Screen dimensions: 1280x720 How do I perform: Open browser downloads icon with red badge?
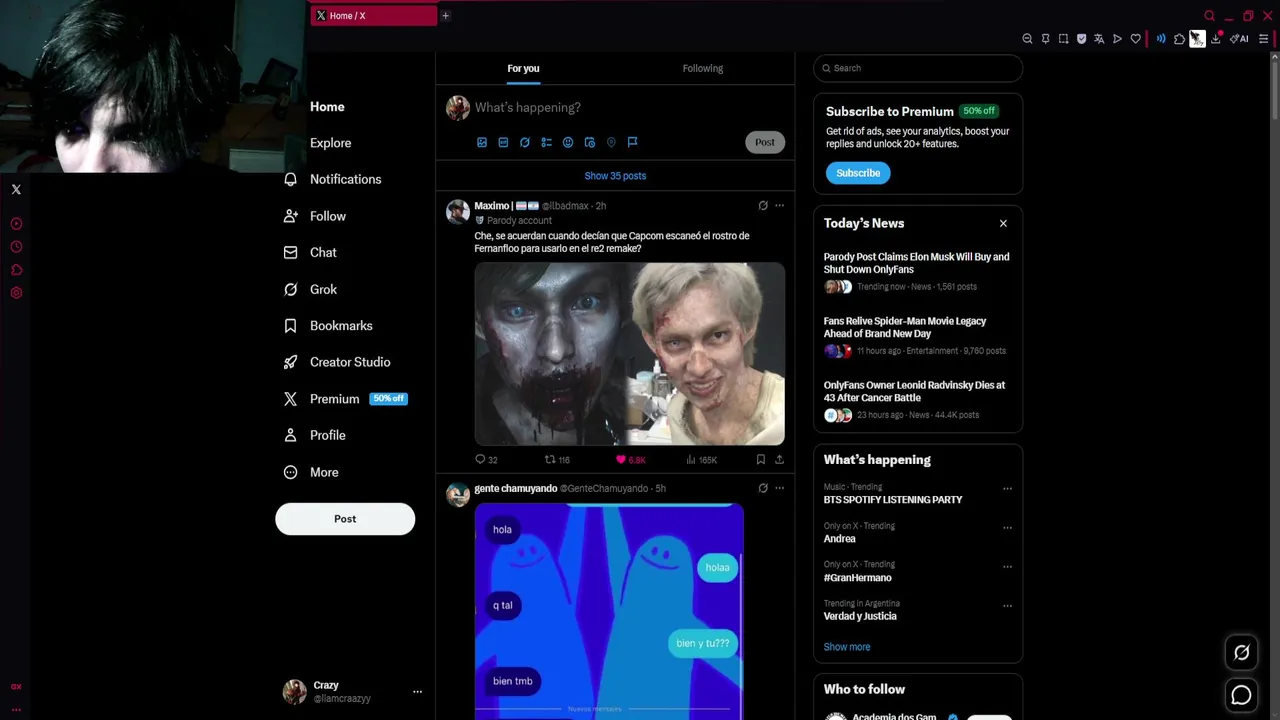1216,39
